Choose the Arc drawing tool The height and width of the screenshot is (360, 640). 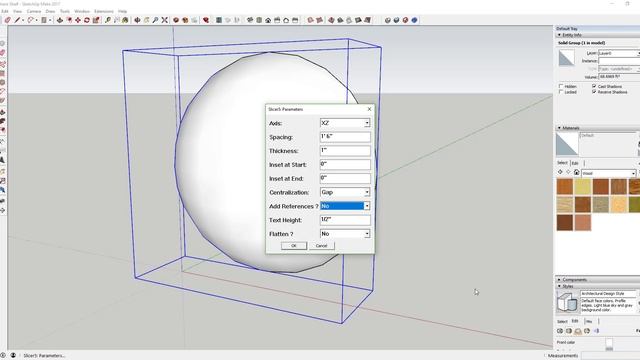tap(31, 20)
